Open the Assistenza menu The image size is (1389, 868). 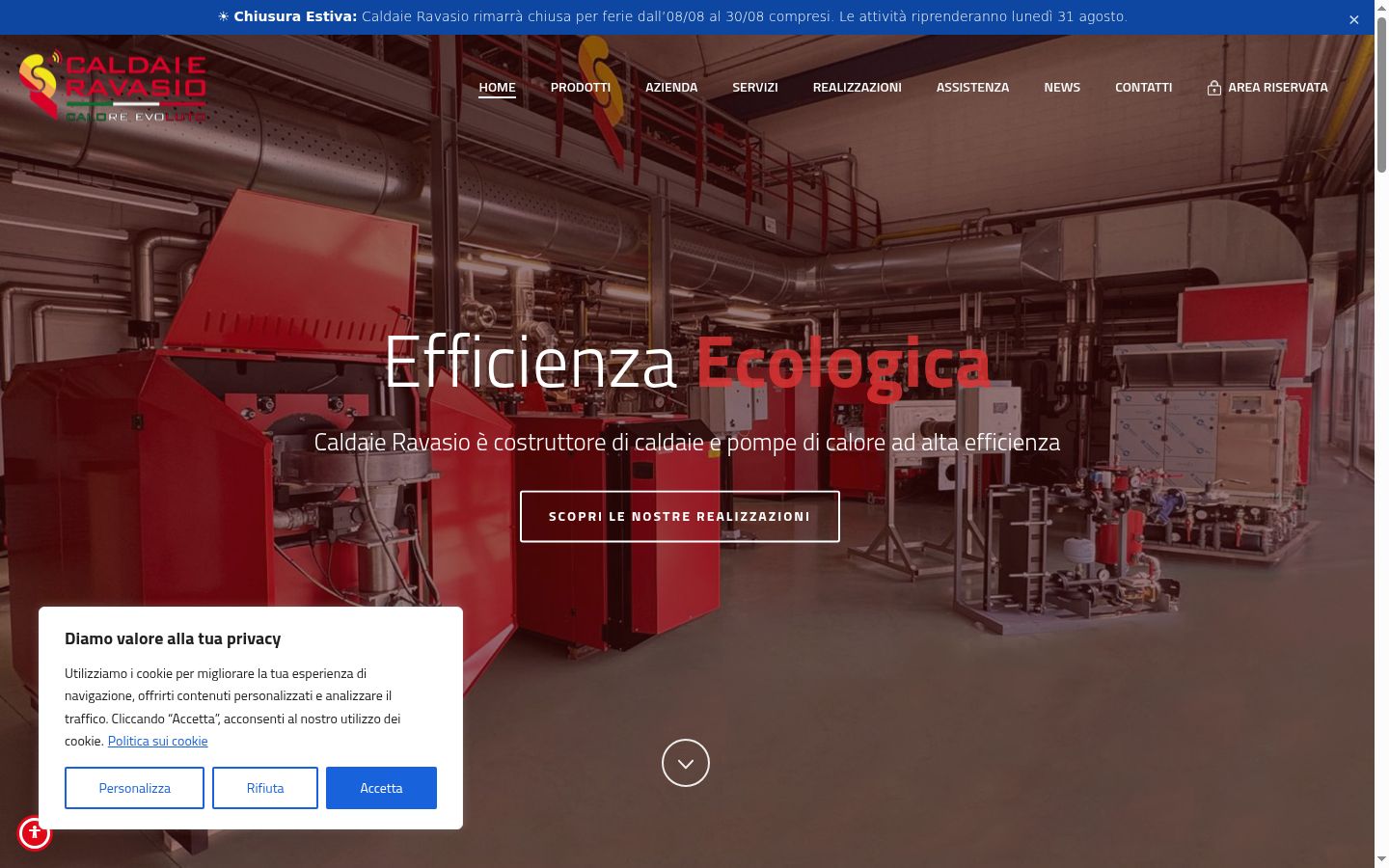972,87
